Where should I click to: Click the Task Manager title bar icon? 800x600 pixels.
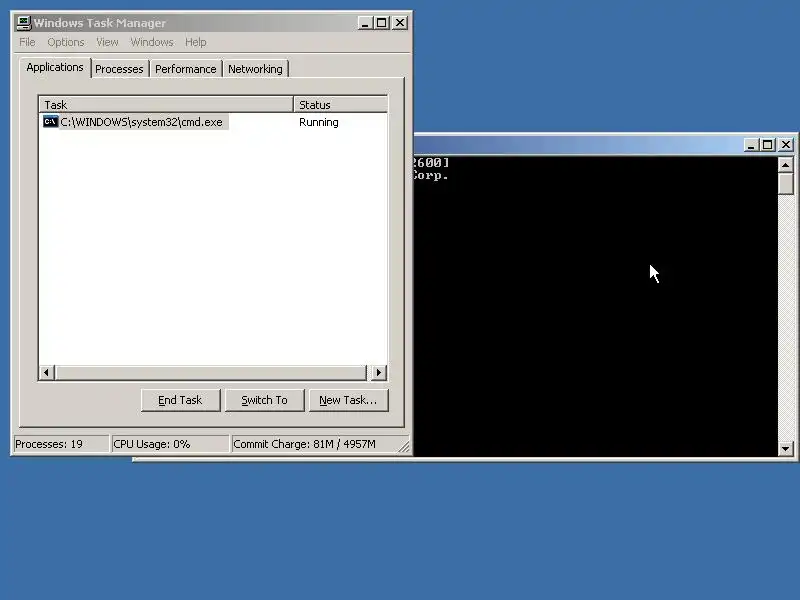point(24,23)
